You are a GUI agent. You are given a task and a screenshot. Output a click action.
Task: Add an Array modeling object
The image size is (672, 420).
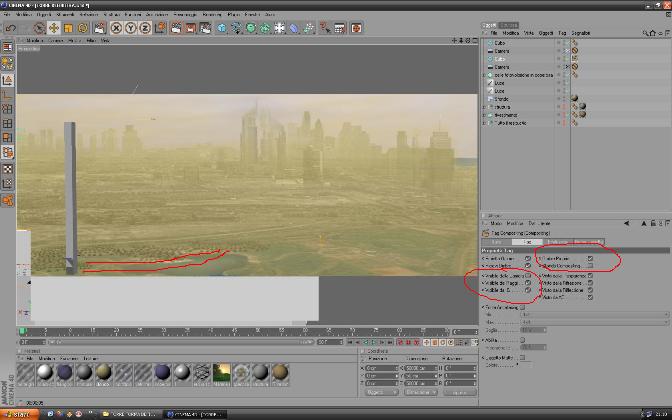coord(265,28)
